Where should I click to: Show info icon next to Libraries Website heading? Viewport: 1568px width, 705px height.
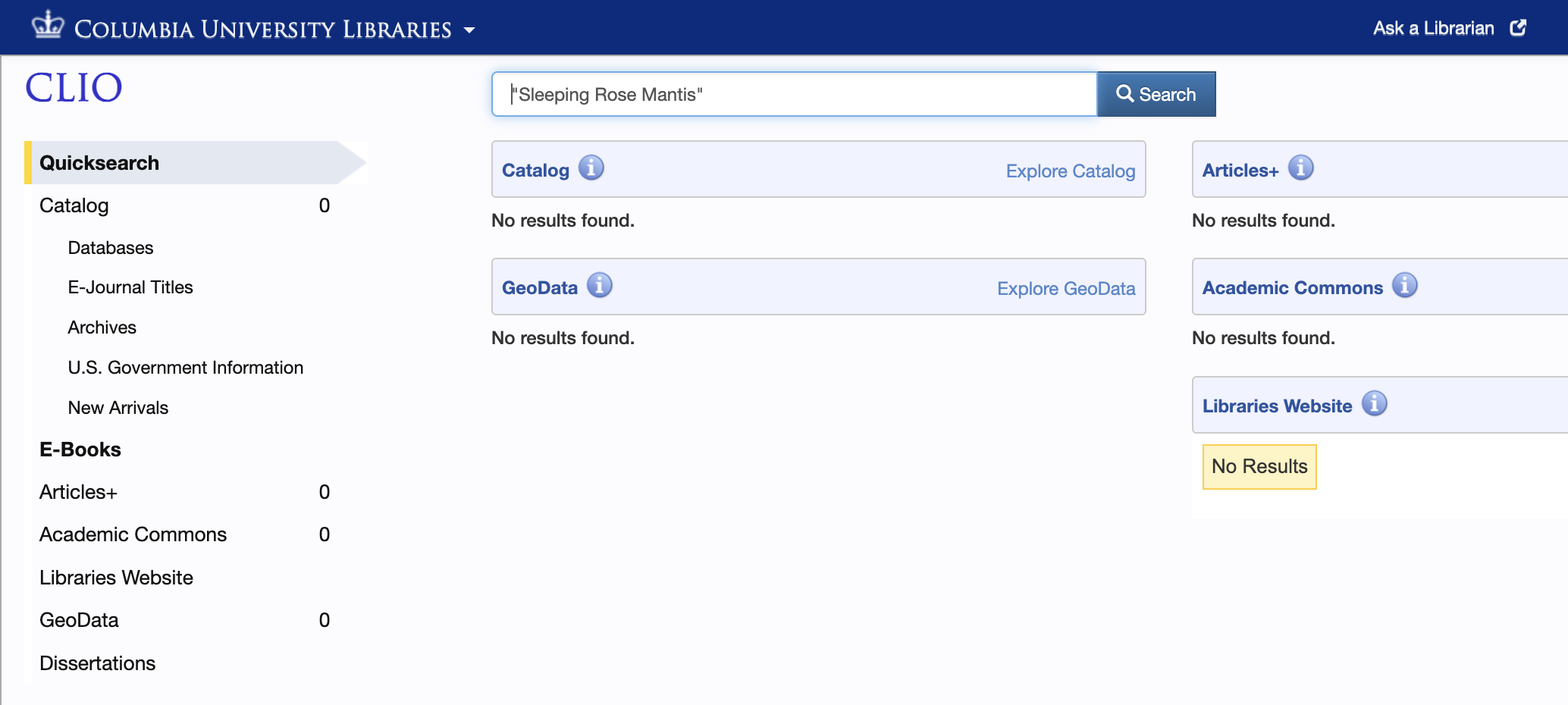pyautogui.click(x=1375, y=403)
